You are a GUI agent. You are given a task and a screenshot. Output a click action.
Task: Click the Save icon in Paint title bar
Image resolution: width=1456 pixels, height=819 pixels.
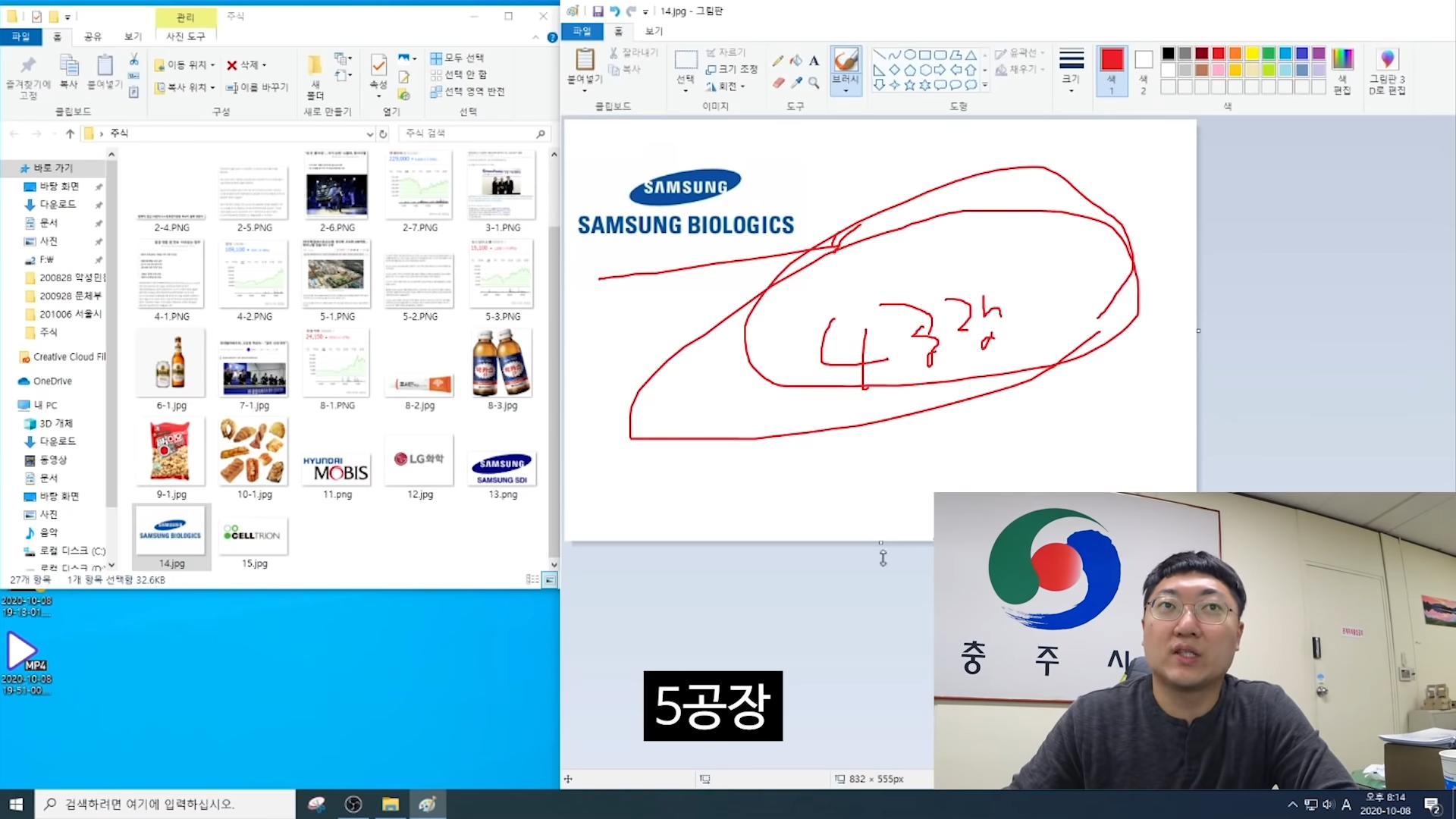pos(598,11)
